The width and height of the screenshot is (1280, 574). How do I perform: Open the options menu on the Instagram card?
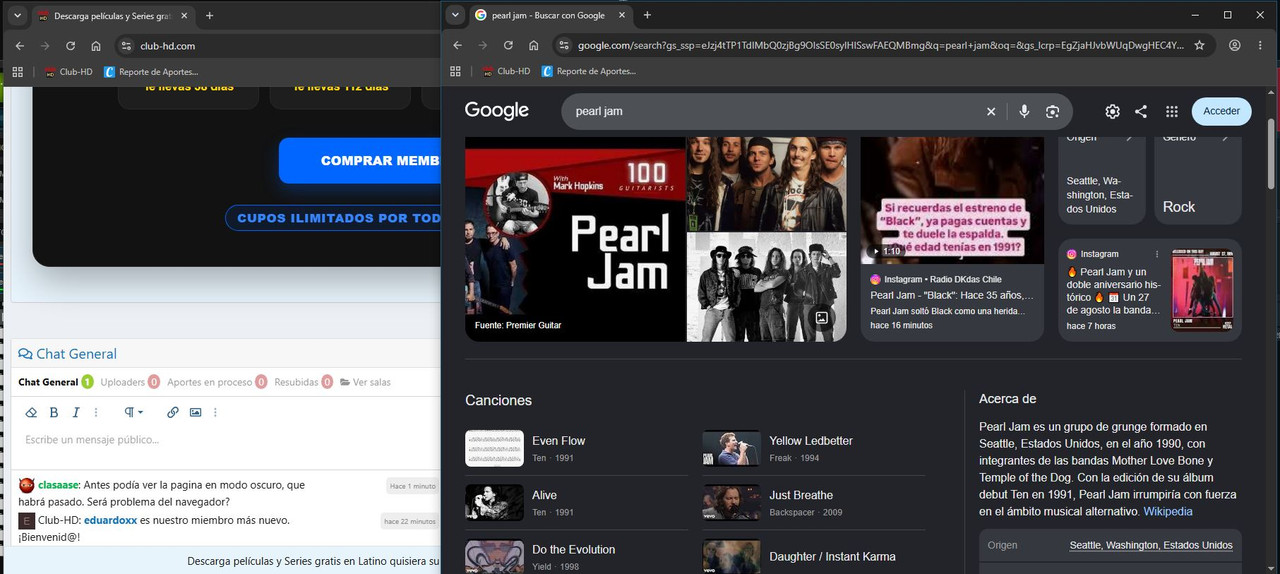1157,254
